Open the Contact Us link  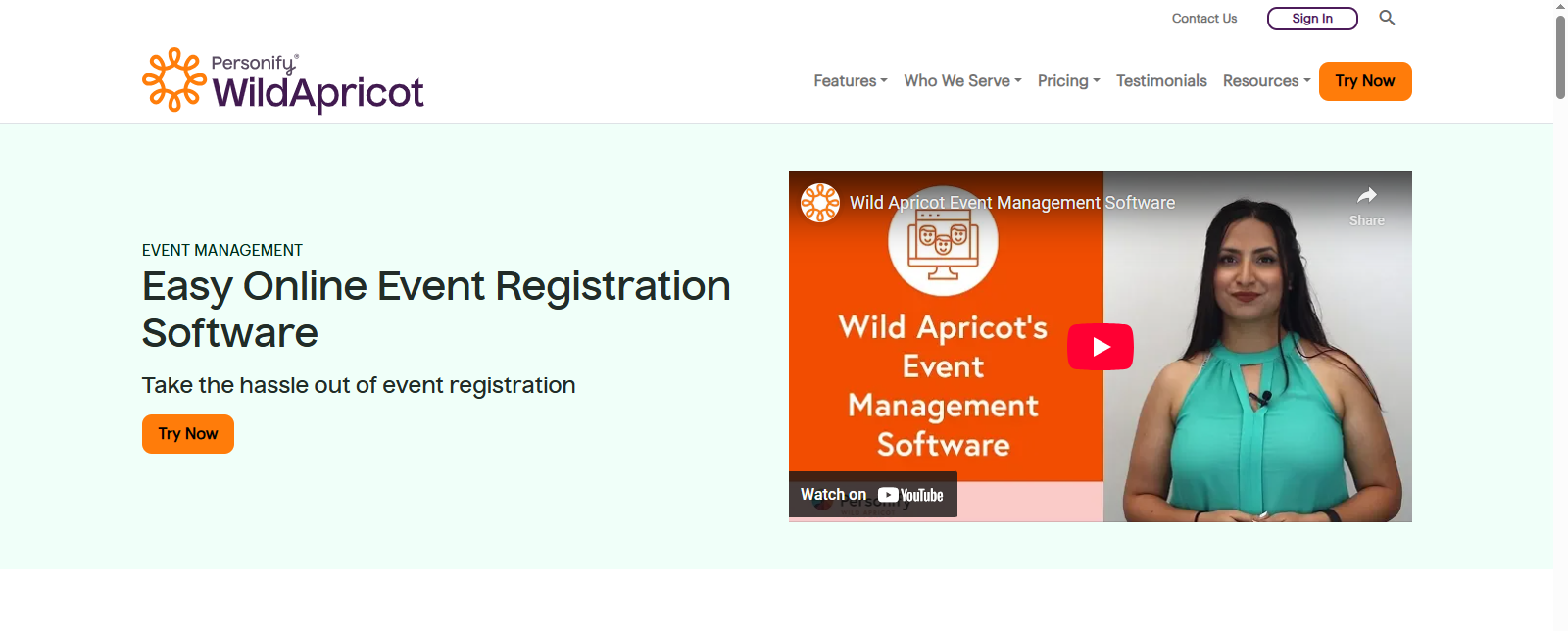(1203, 19)
